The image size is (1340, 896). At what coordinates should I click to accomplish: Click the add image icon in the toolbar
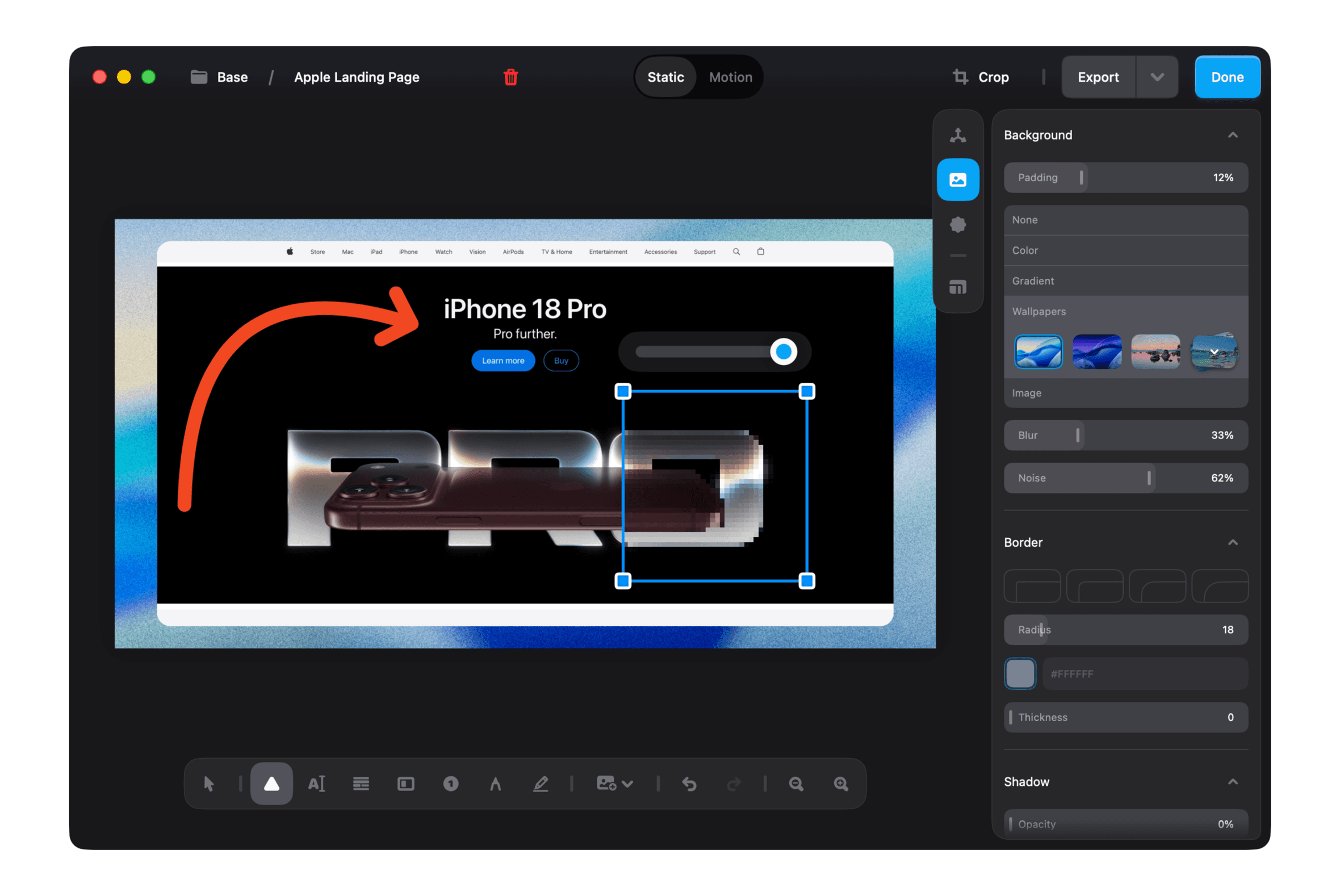(x=606, y=783)
